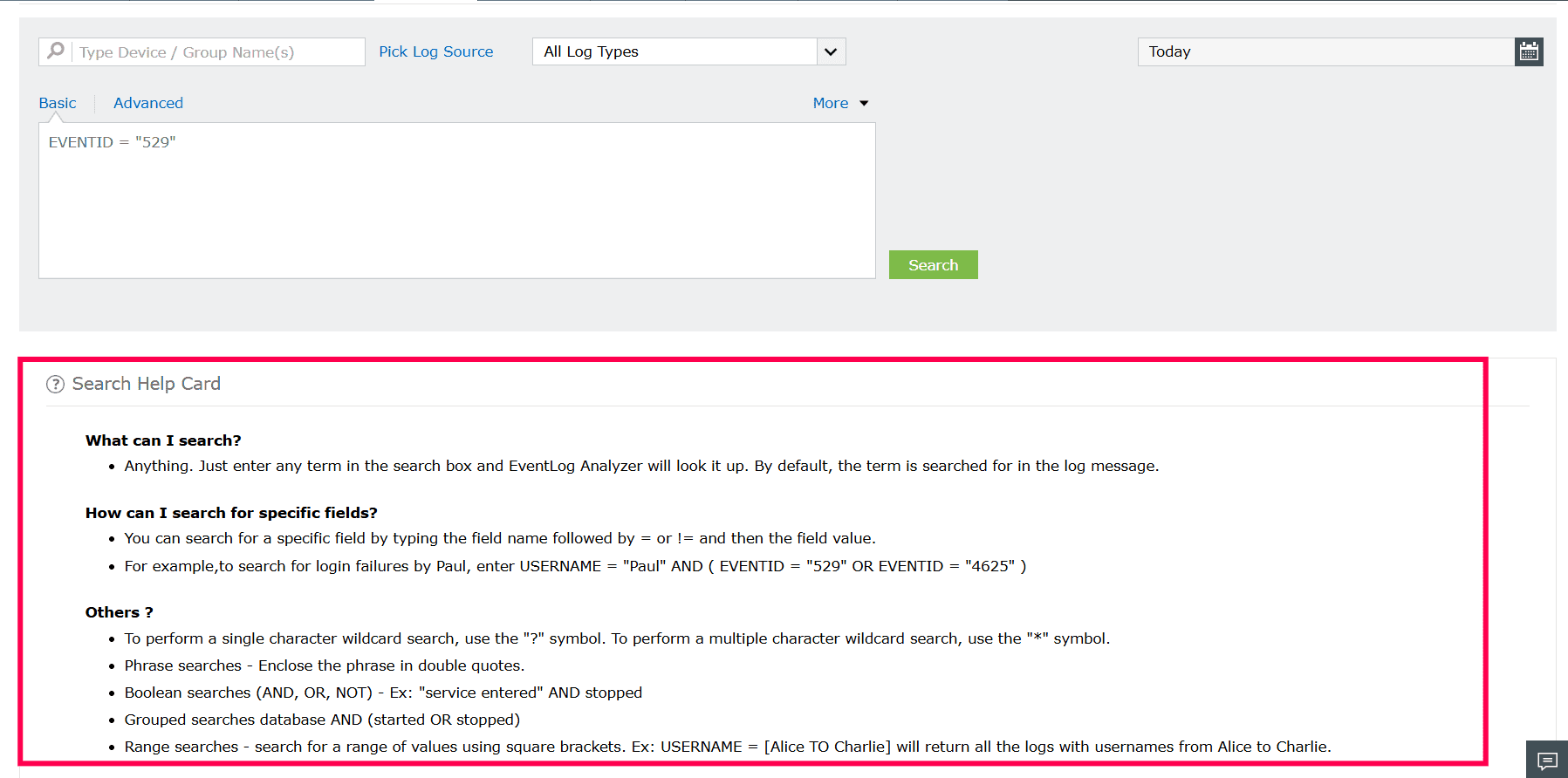Select the All Log Types combo box
Screen dimensions: 1568x778
[x=688, y=51]
